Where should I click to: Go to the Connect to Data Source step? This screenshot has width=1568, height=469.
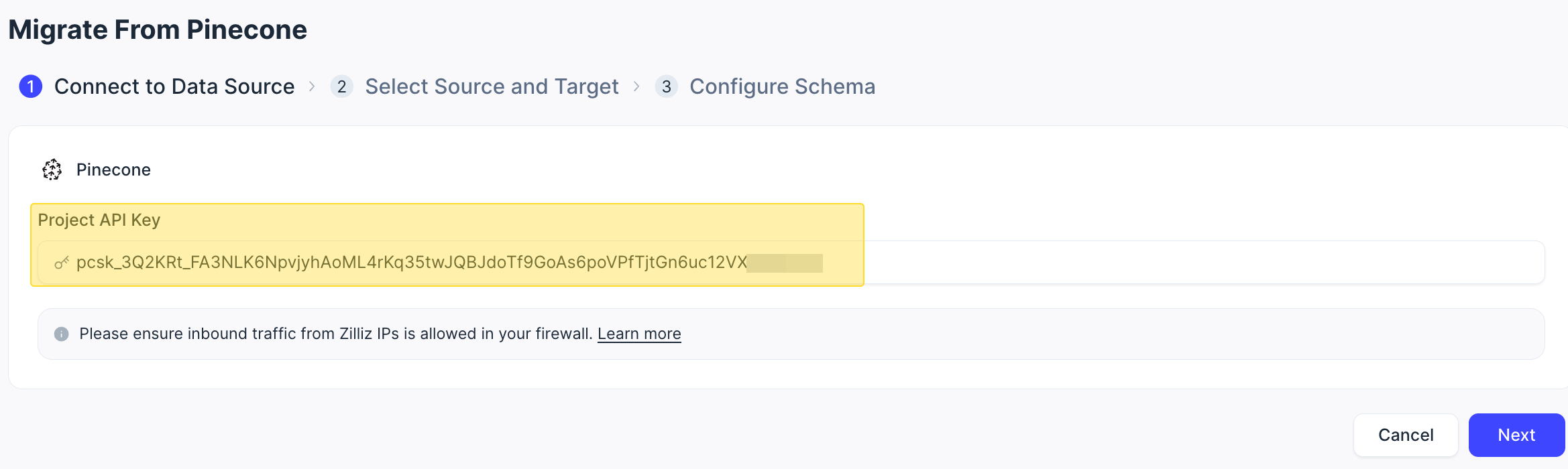point(174,86)
